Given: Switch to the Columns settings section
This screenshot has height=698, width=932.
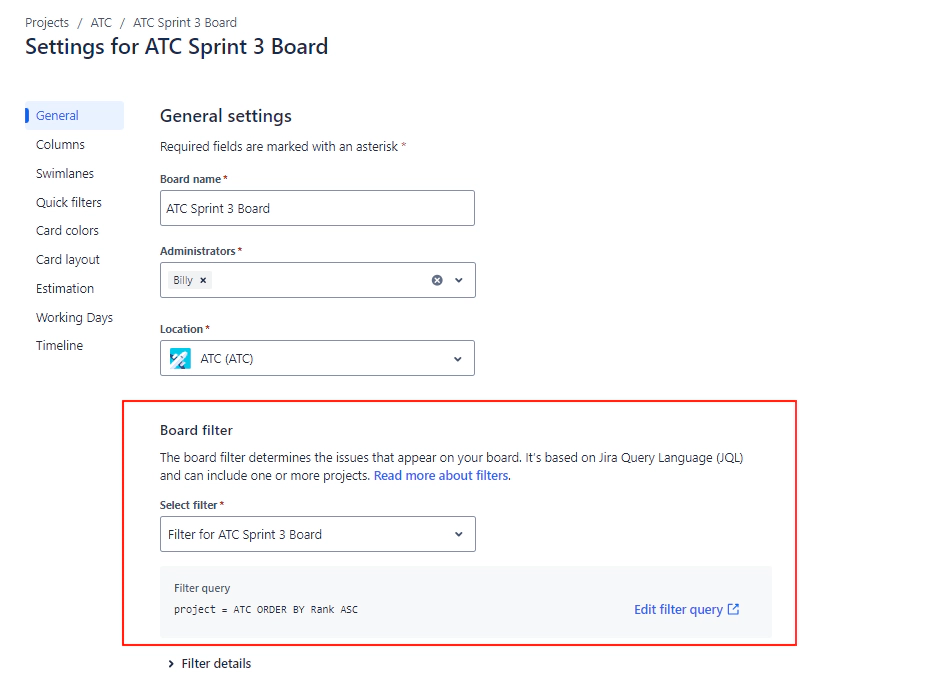Looking at the screenshot, I should 60,144.
